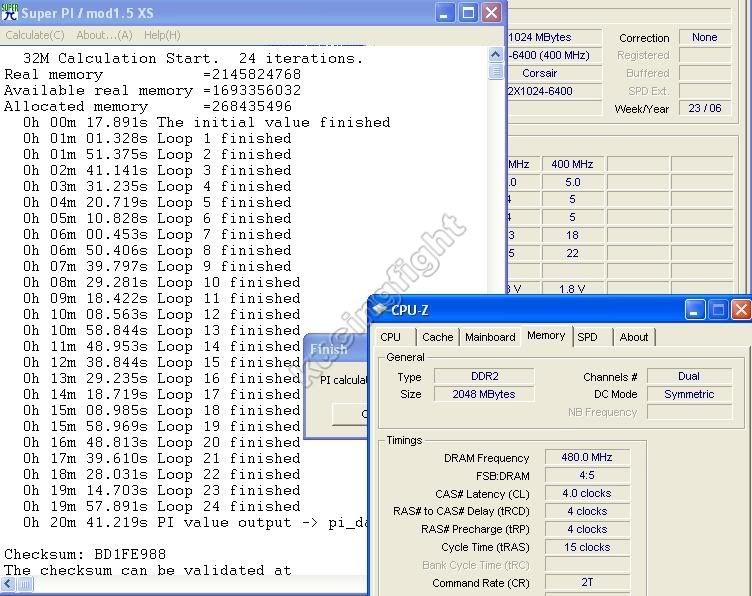Screen dimensions: 752x596
Task: Close the CPU-Z window
Action: 741,310
